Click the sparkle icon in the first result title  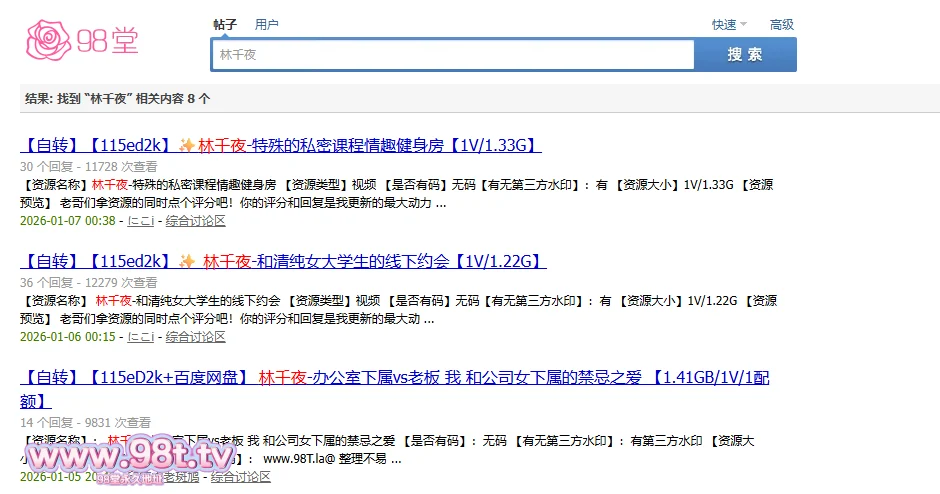186,146
